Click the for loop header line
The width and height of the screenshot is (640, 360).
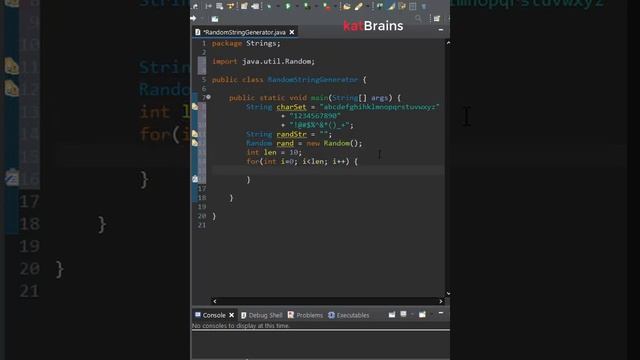(302, 161)
